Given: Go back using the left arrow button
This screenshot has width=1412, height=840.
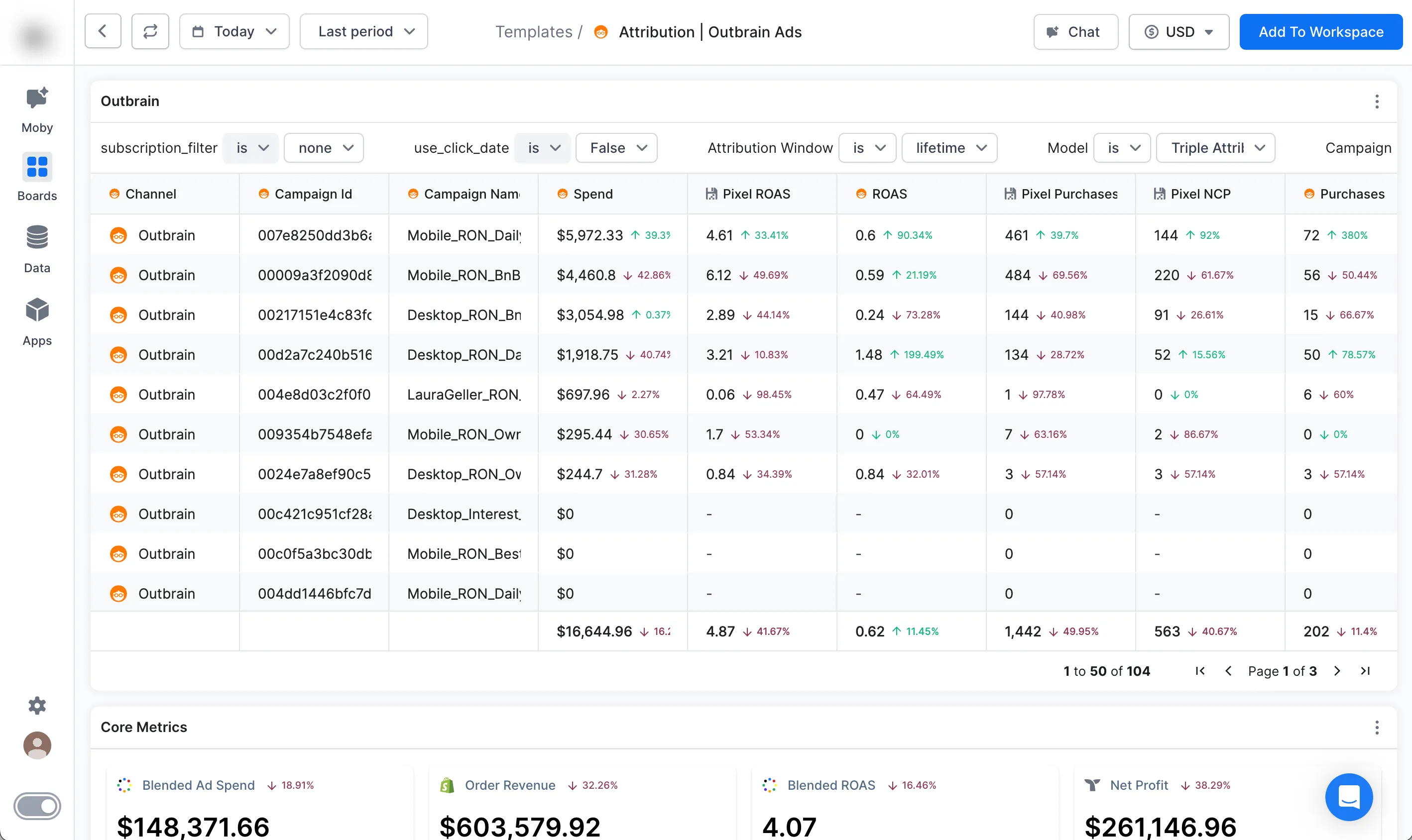Looking at the screenshot, I should (x=103, y=32).
